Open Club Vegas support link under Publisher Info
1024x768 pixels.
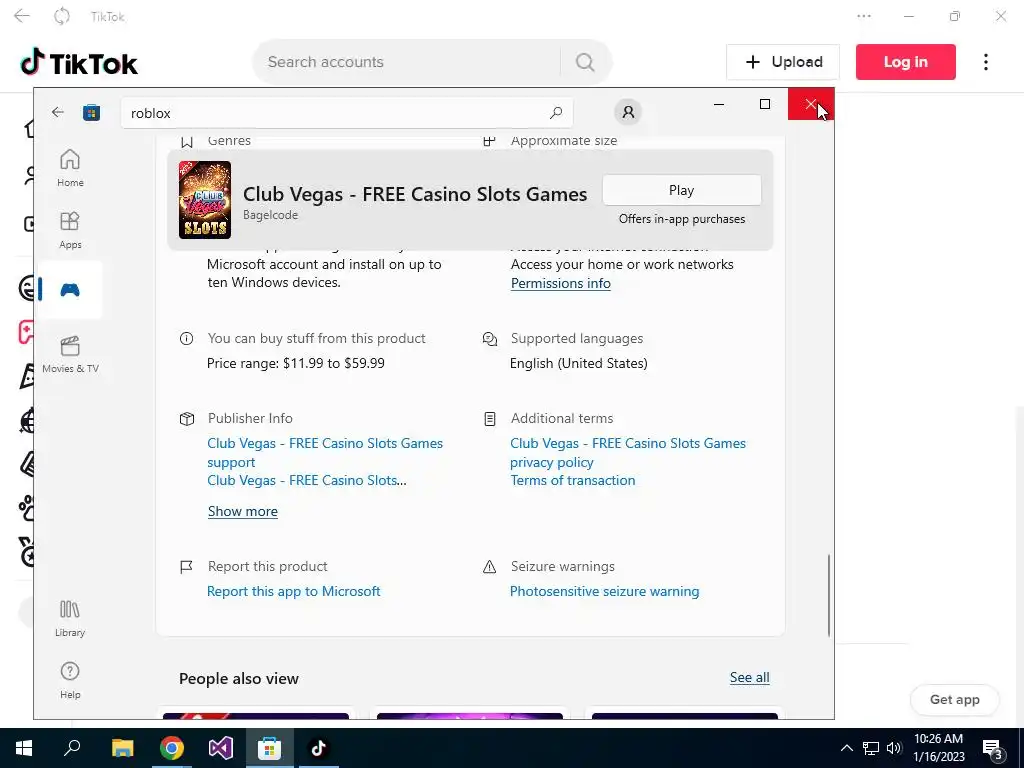[325, 453]
